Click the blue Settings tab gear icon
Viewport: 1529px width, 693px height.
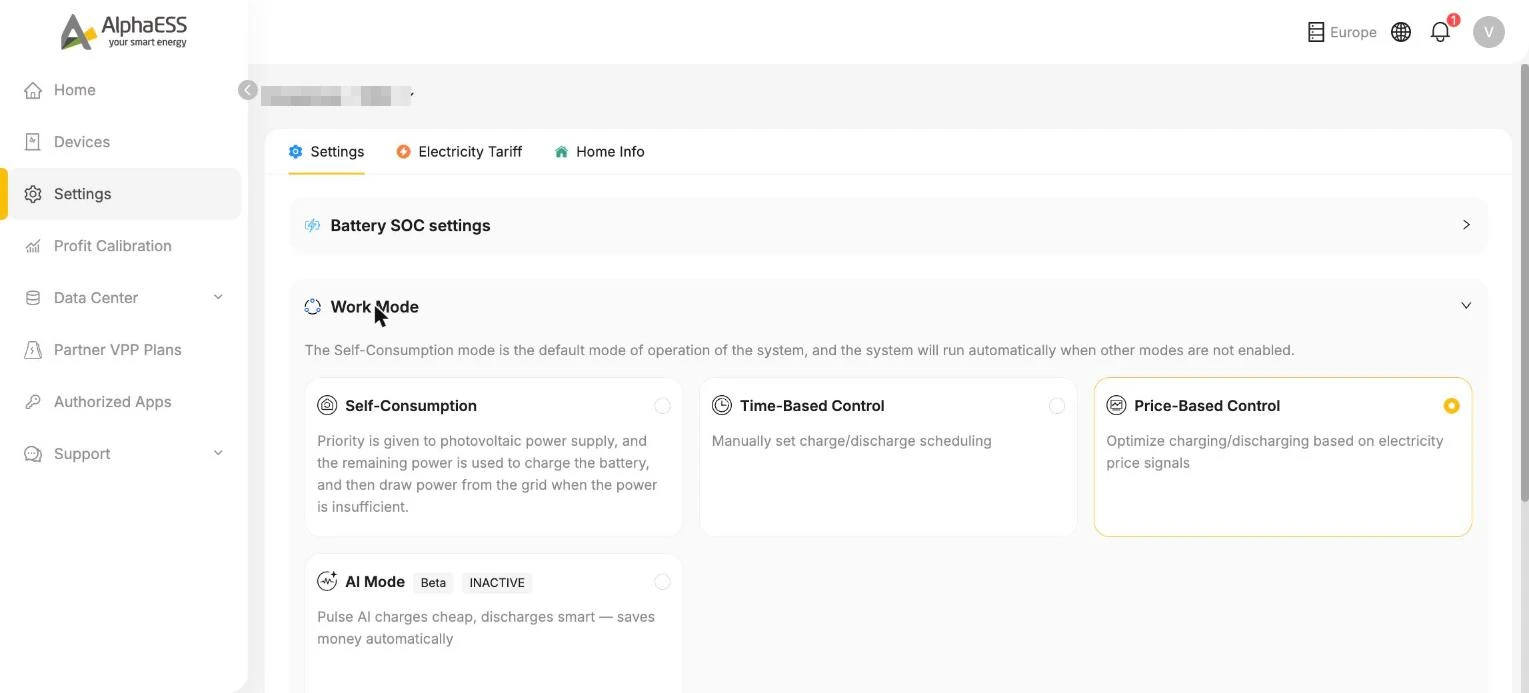[x=295, y=152]
